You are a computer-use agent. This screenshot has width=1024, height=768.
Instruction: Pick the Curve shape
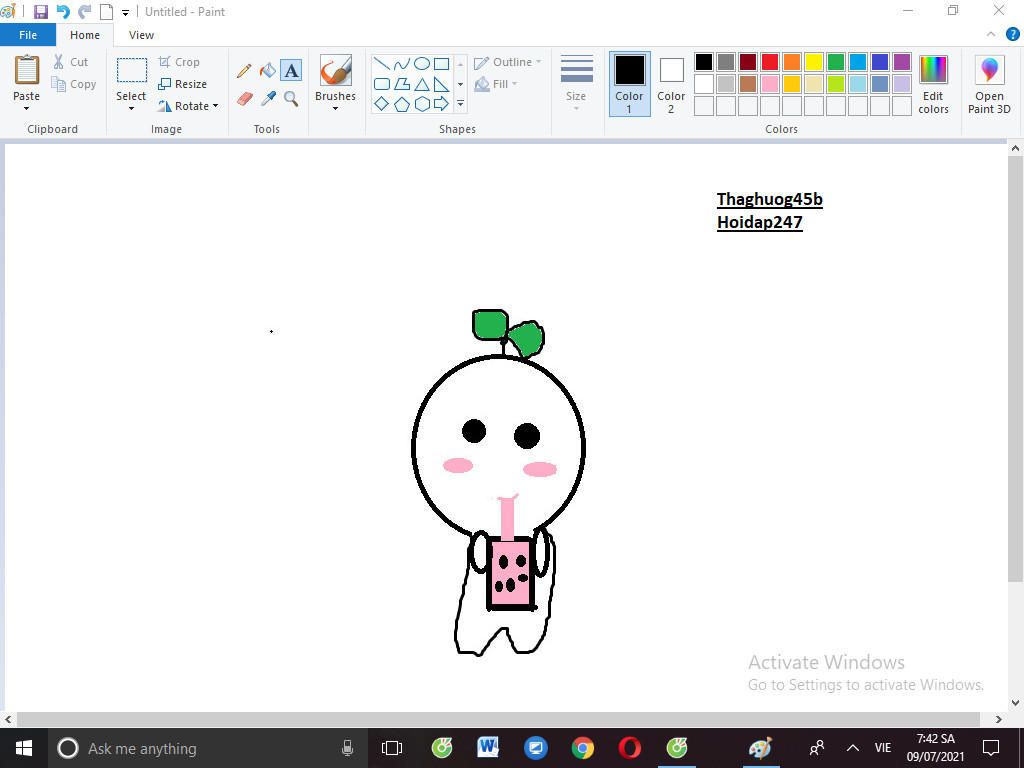[x=402, y=64]
